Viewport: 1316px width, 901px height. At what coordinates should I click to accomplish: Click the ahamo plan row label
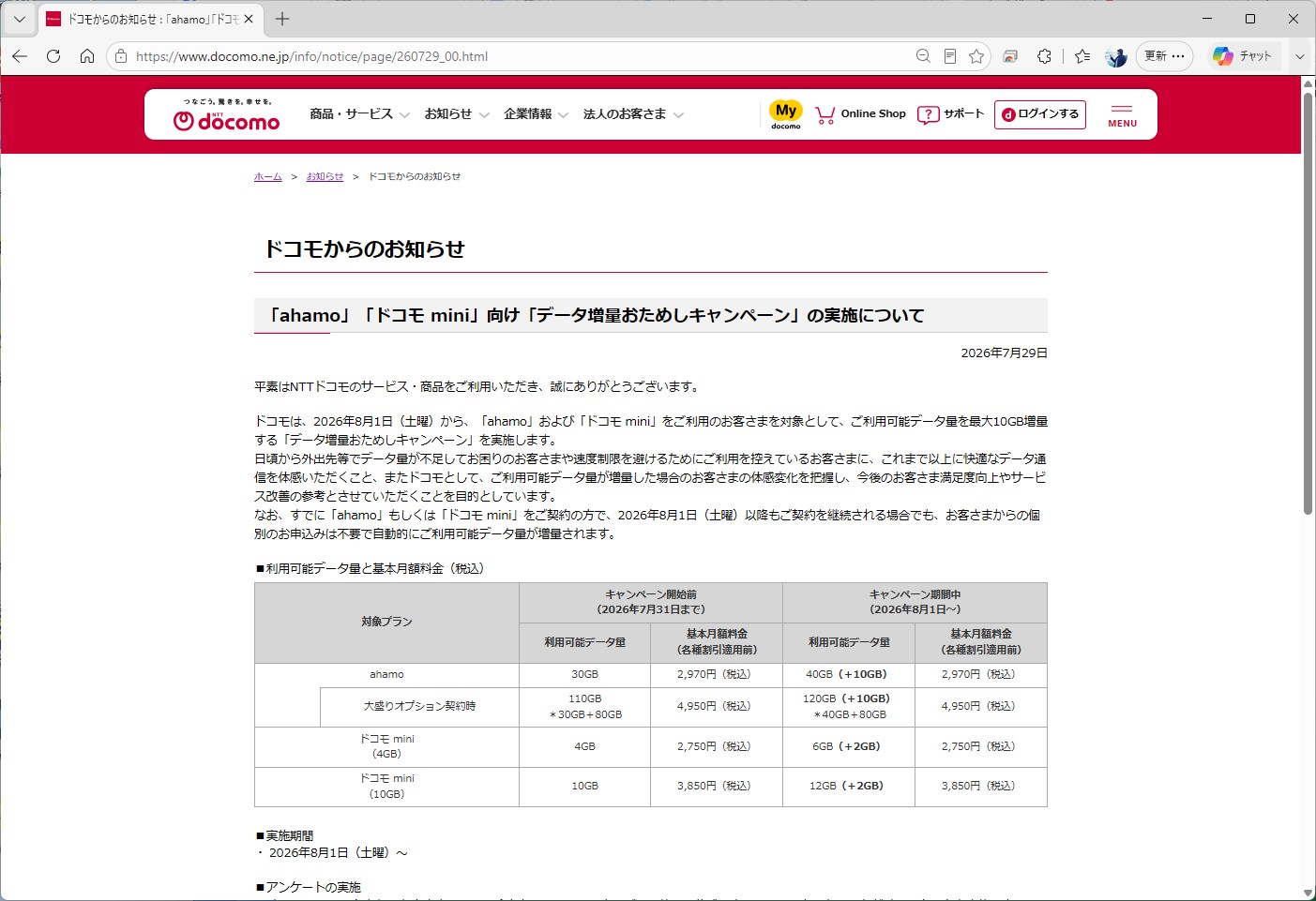click(386, 674)
